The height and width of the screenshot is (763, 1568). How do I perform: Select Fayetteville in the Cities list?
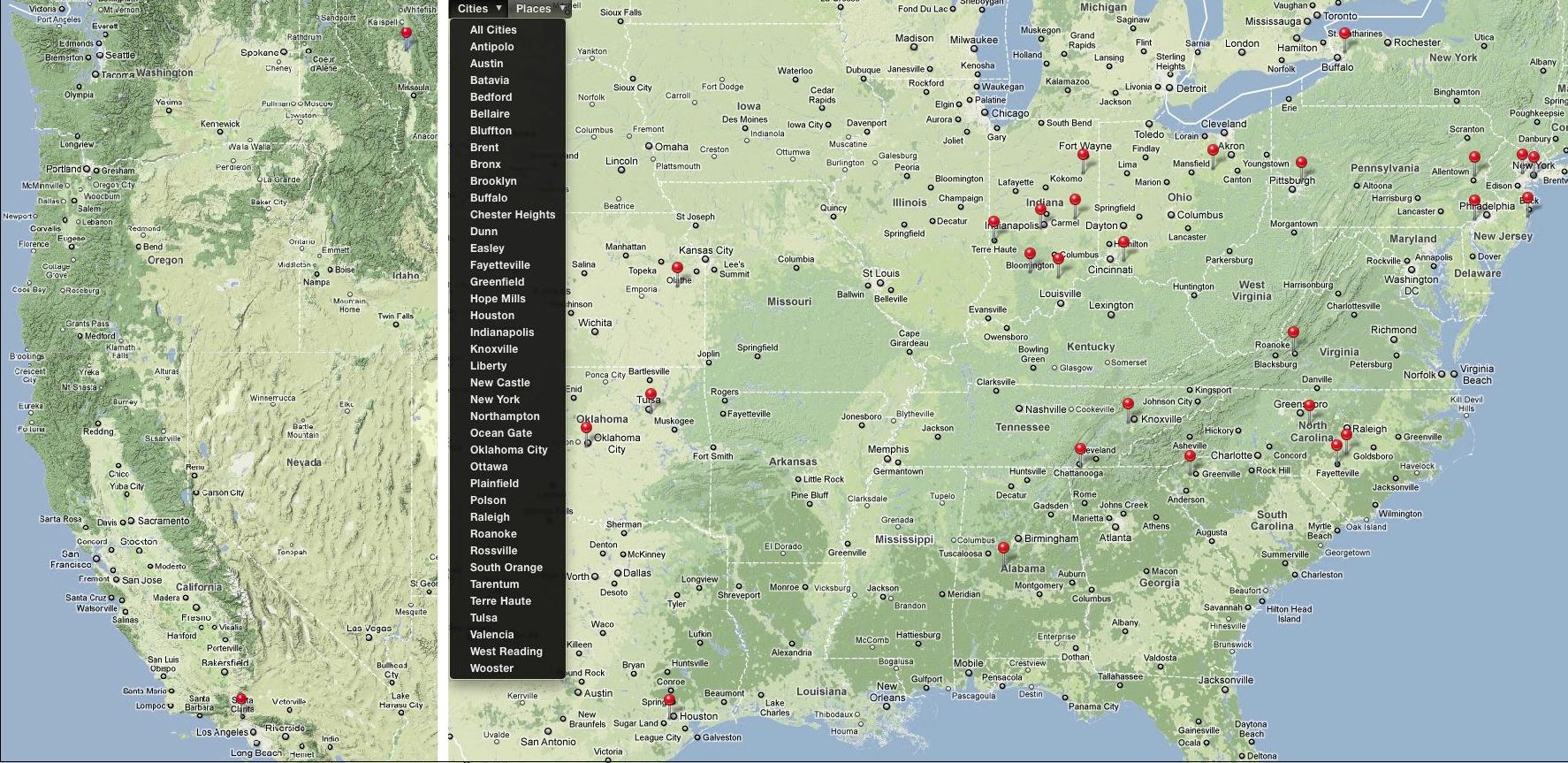point(500,265)
